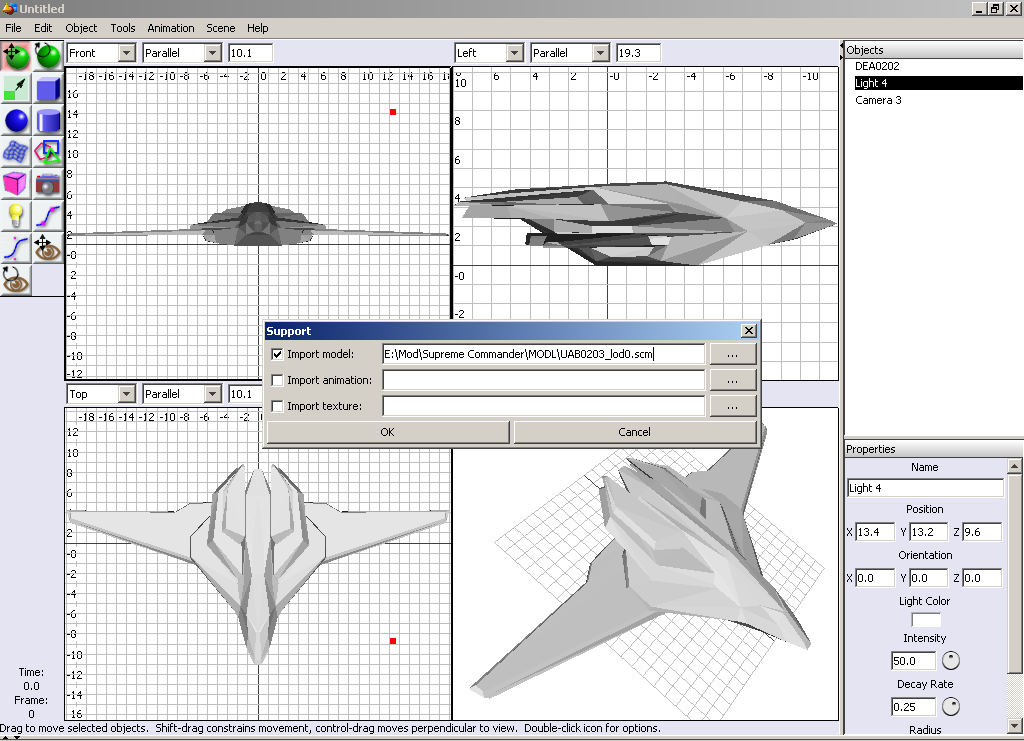Select the Rotate Object tool
1024x741 pixels.
click(x=48, y=57)
